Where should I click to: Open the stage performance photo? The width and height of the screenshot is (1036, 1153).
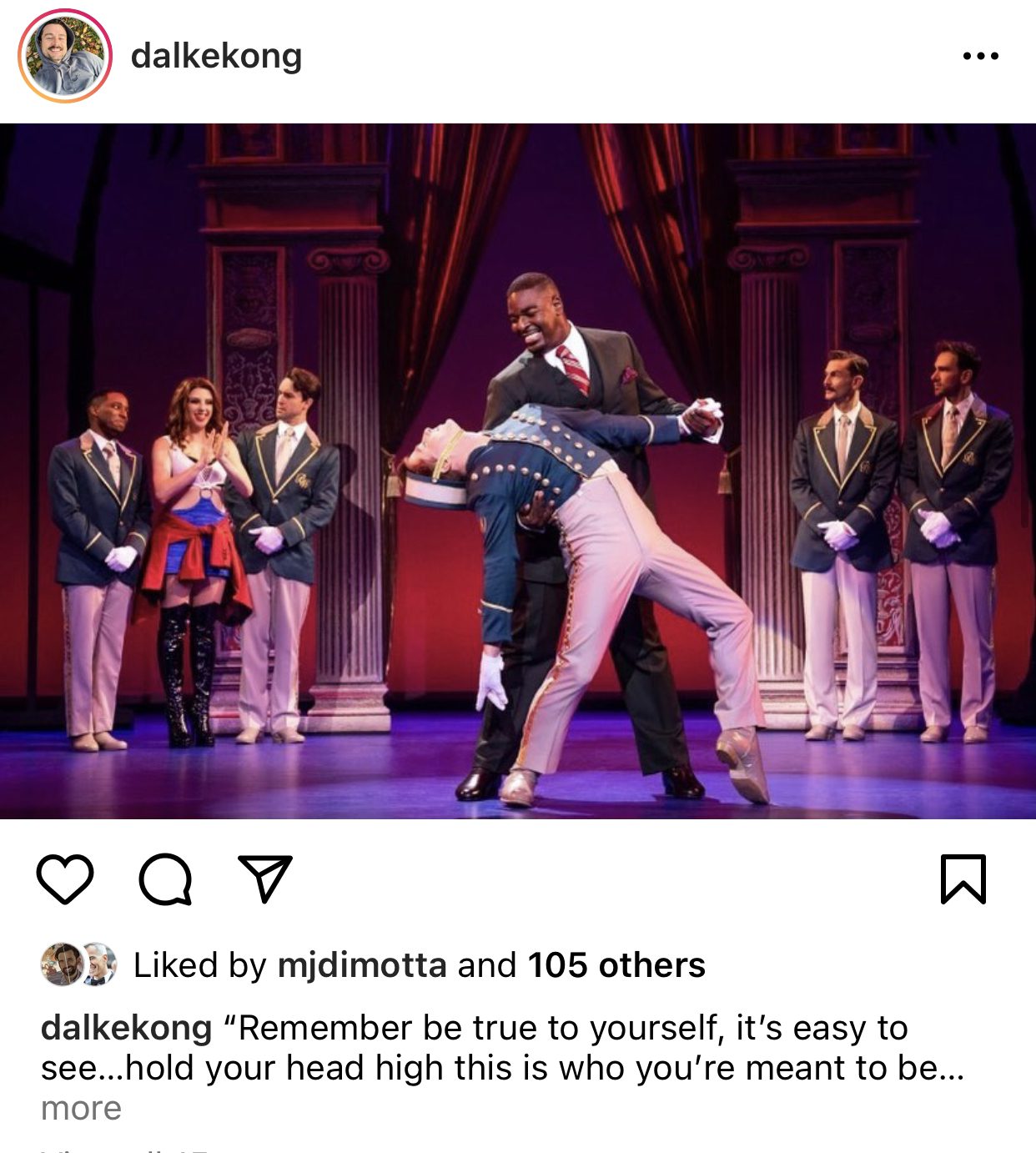[x=518, y=471]
